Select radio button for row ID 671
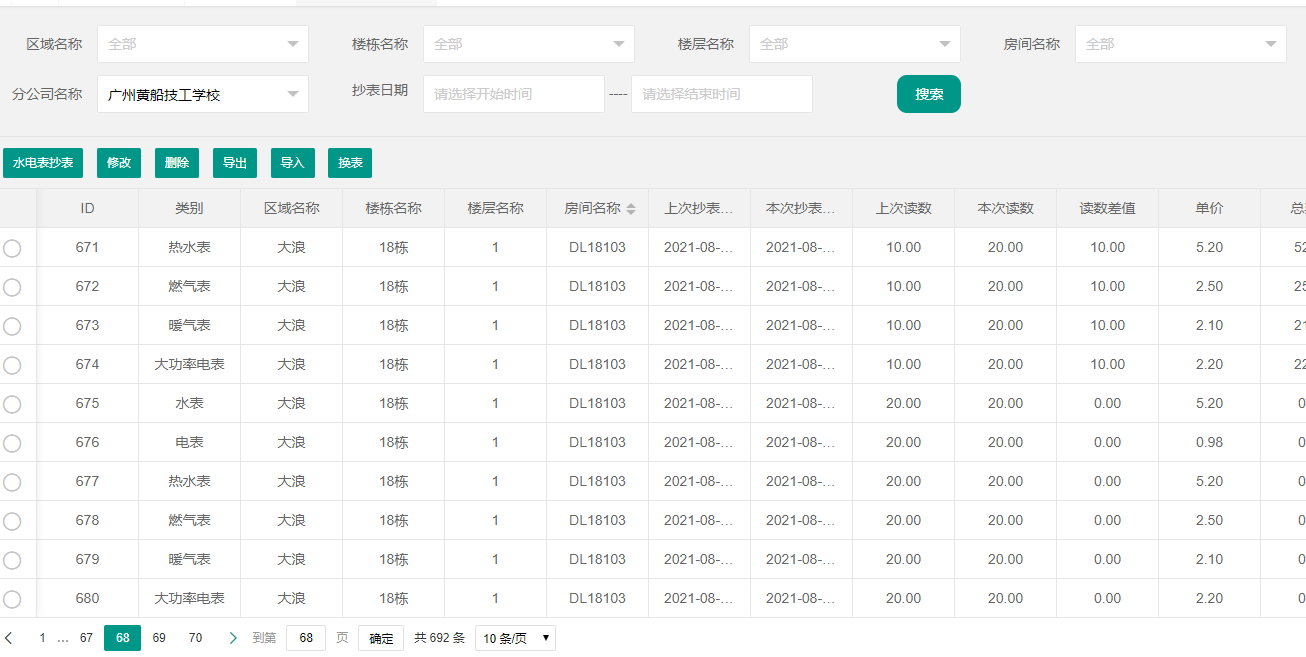Viewport: 1306px width, 657px height. click(12, 248)
